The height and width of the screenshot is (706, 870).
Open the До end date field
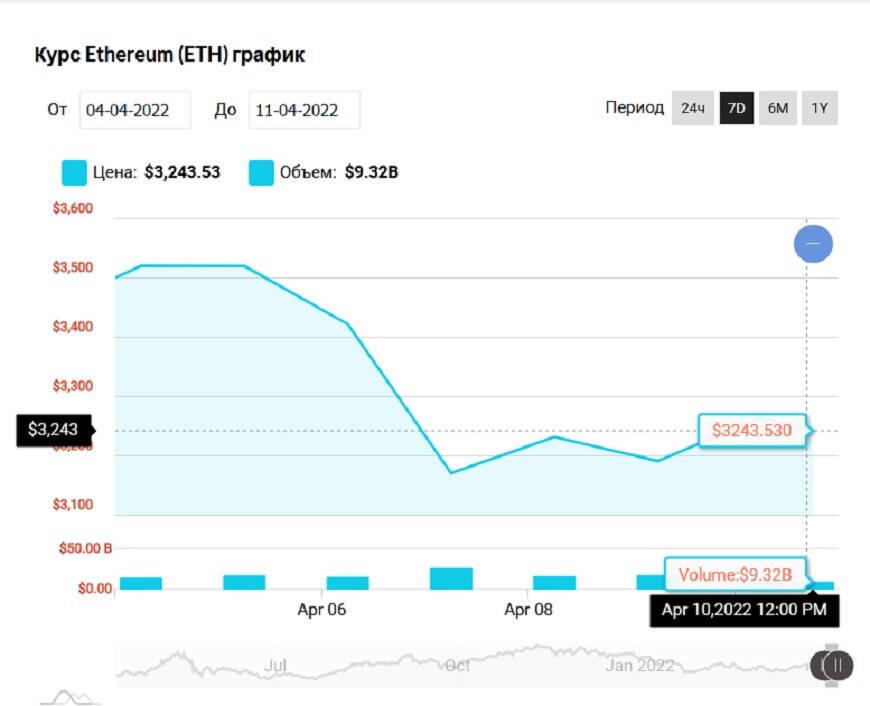point(304,110)
